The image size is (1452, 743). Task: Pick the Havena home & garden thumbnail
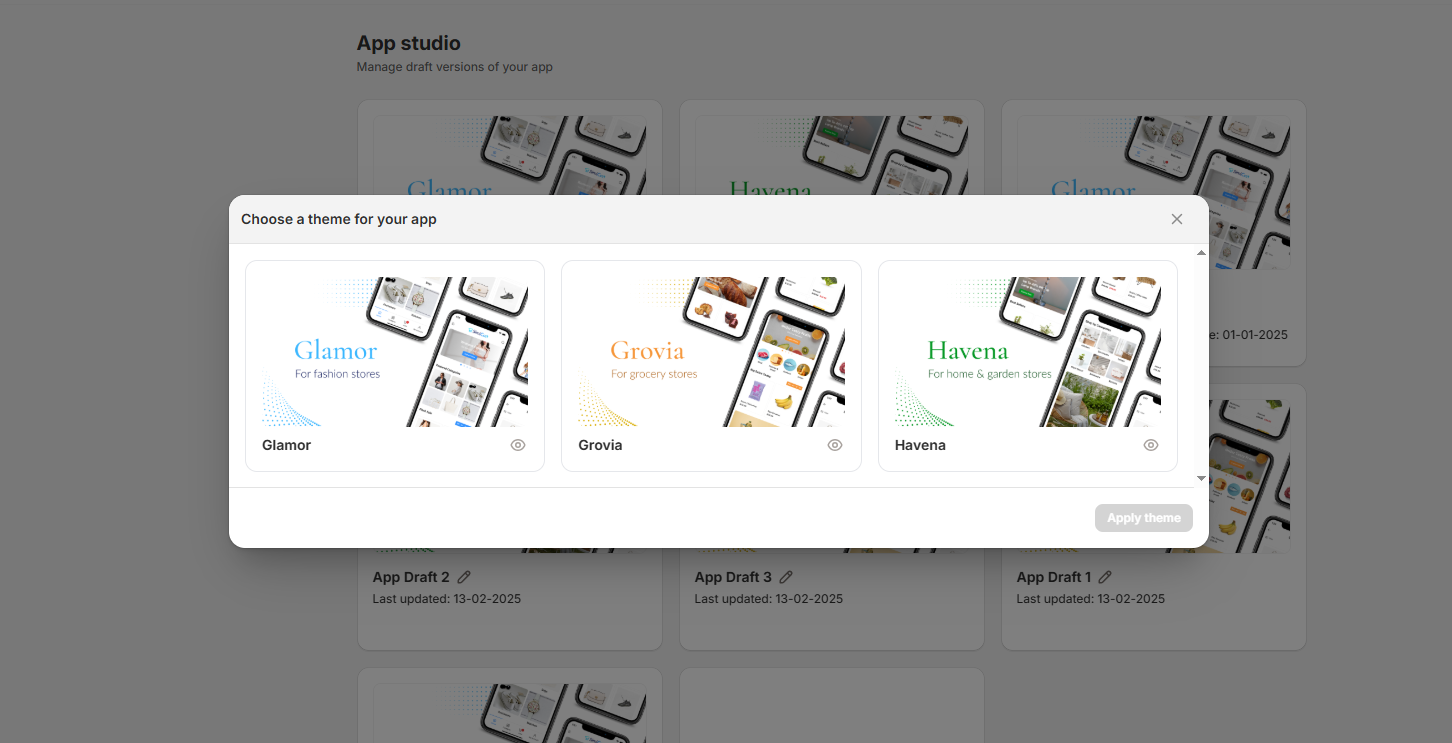coord(1027,352)
